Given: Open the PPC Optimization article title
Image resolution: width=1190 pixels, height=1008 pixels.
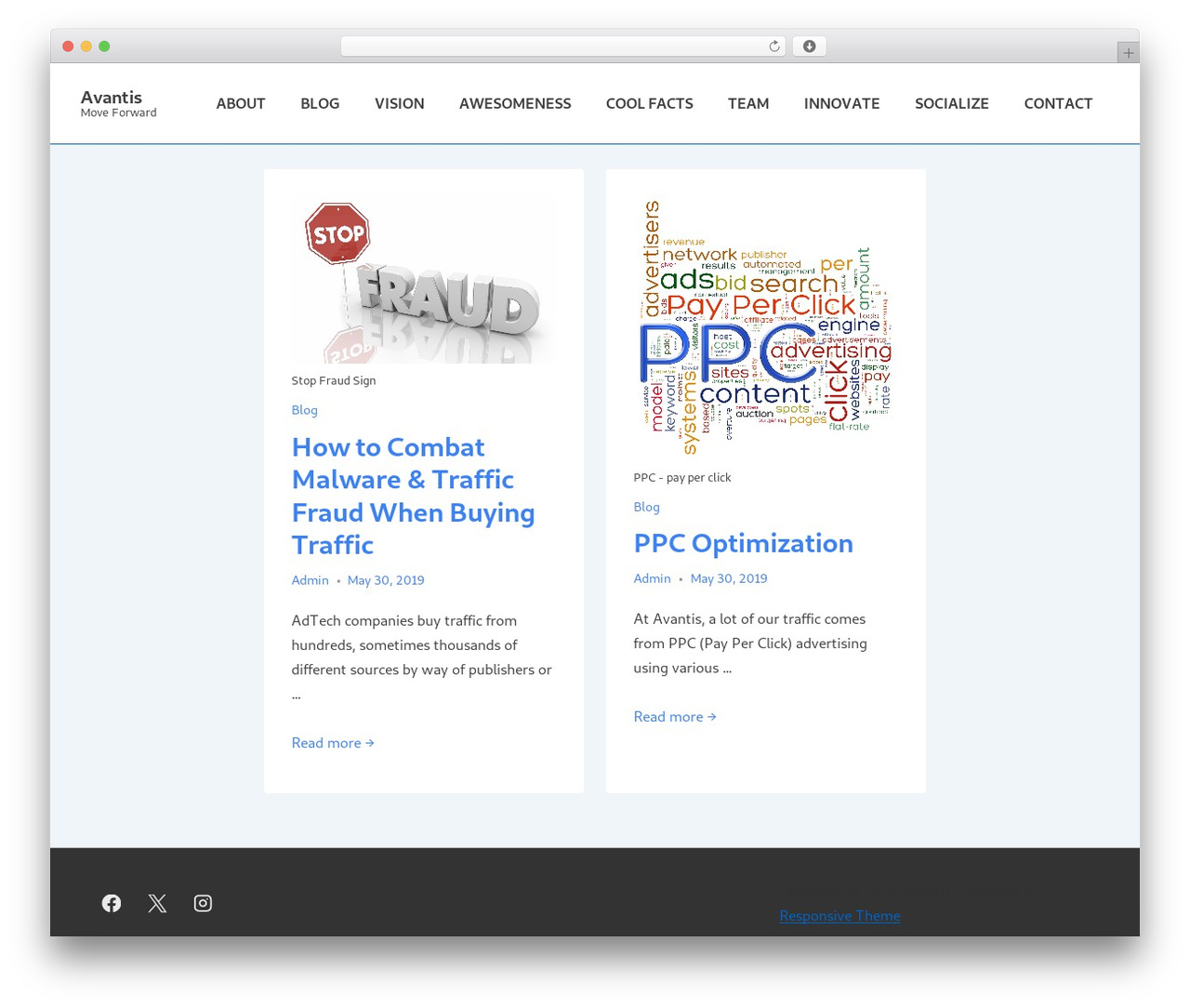Looking at the screenshot, I should coord(744,543).
